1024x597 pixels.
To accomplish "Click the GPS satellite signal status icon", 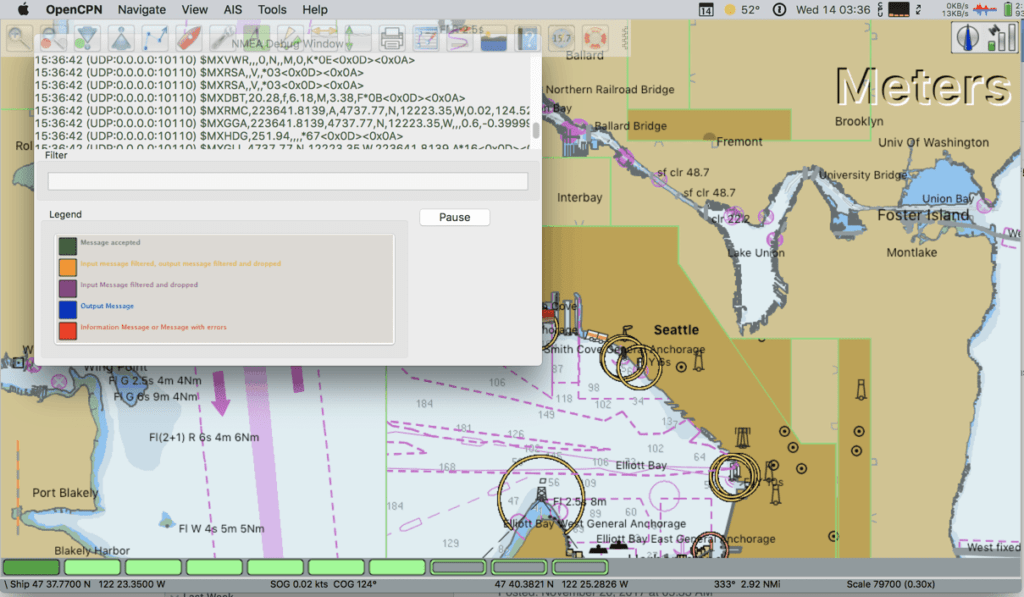I will click(x=1000, y=37).
